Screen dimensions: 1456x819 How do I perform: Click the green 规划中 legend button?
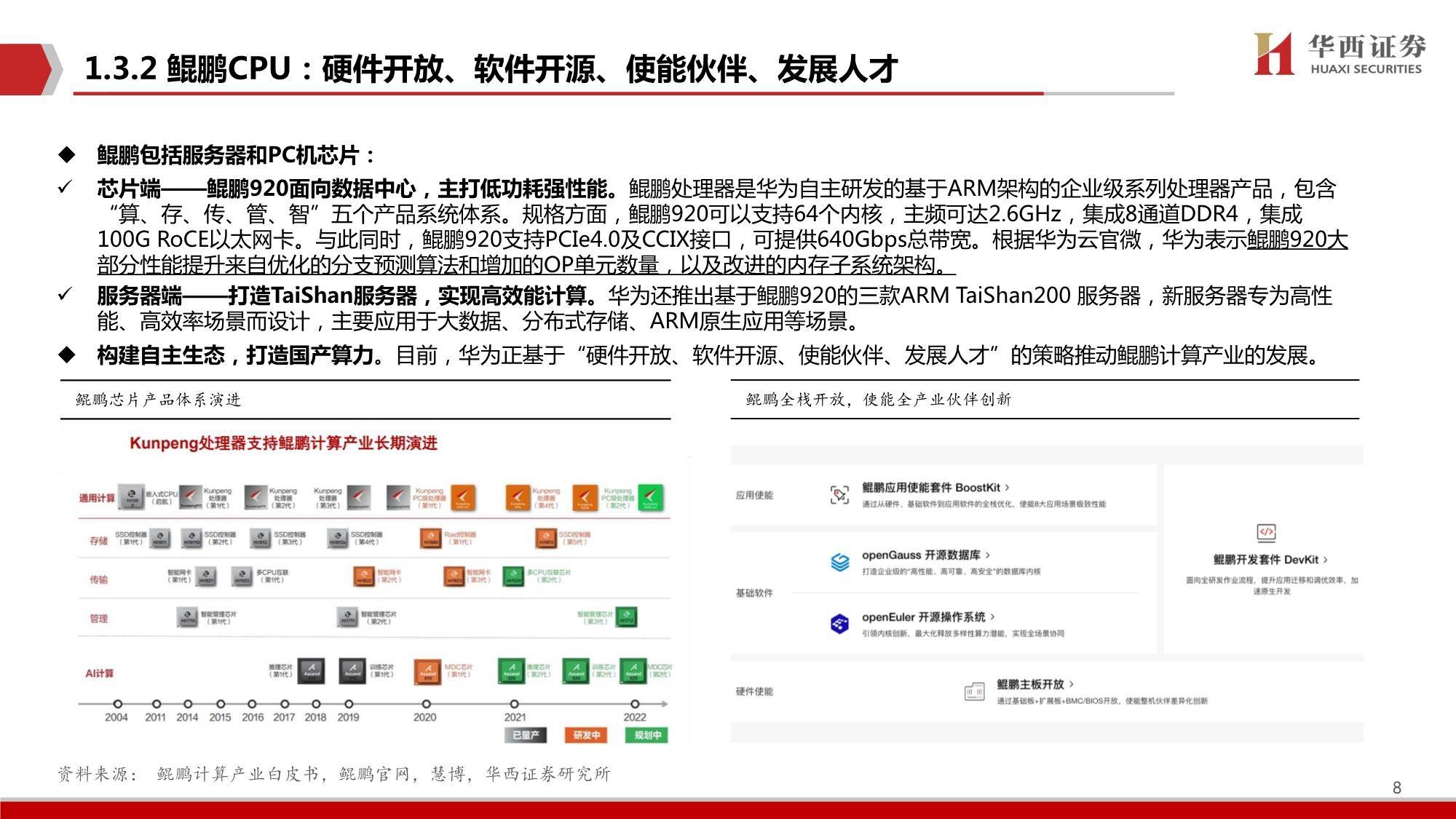tap(647, 735)
